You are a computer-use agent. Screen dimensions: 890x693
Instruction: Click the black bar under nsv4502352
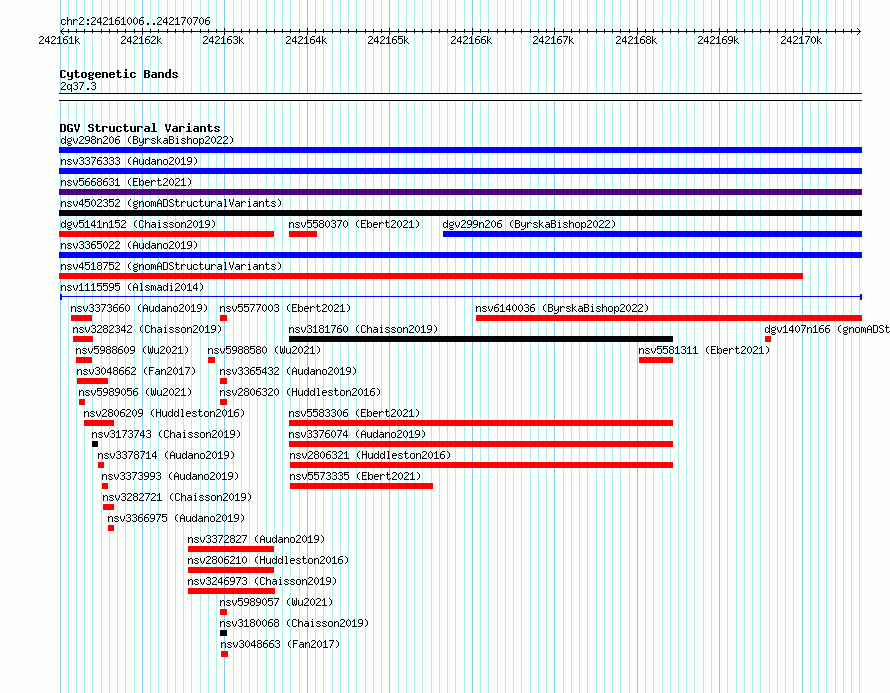(460, 213)
